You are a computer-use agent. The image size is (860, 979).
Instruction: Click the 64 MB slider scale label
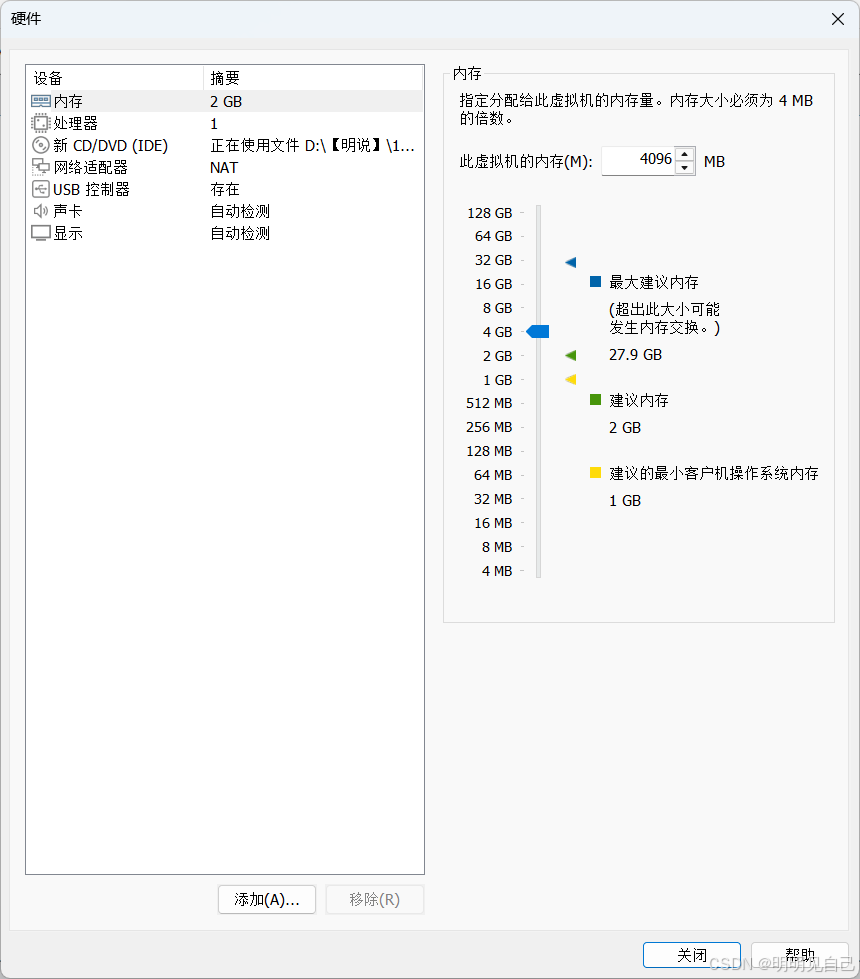coord(493,475)
